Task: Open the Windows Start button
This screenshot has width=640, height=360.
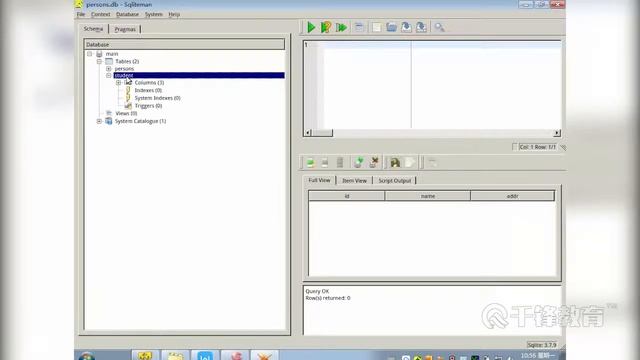Action: point(87,356)
